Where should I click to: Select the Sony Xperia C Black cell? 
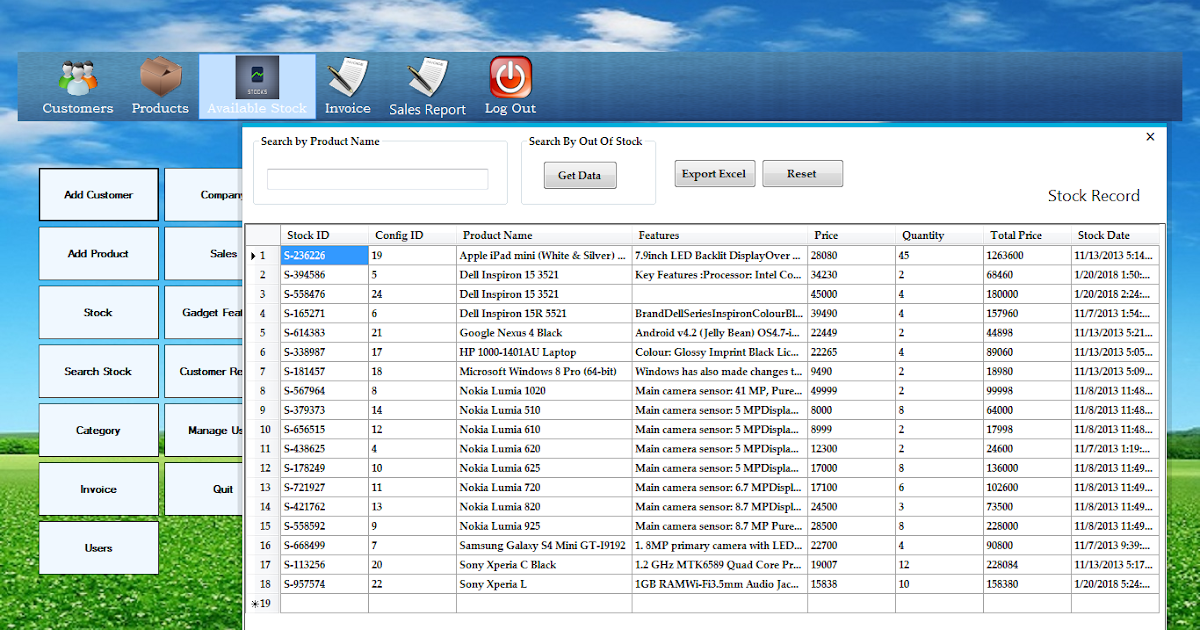[x=544, y=565]
